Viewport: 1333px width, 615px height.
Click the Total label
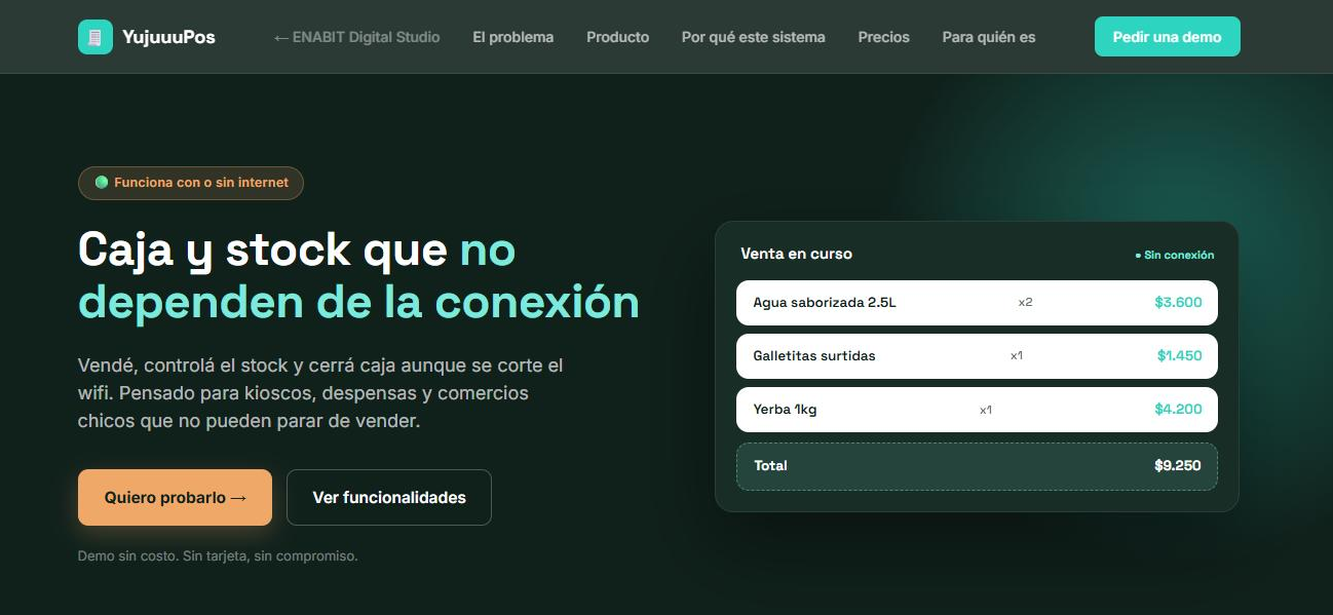click(770, 466)
